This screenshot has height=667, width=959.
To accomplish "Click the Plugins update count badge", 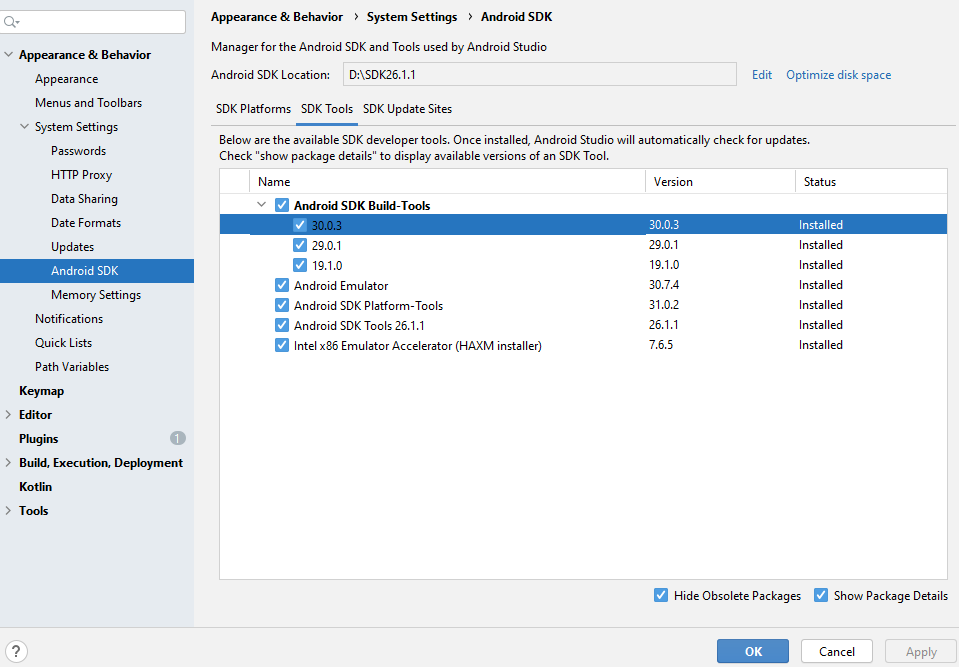I will [178, 438].
